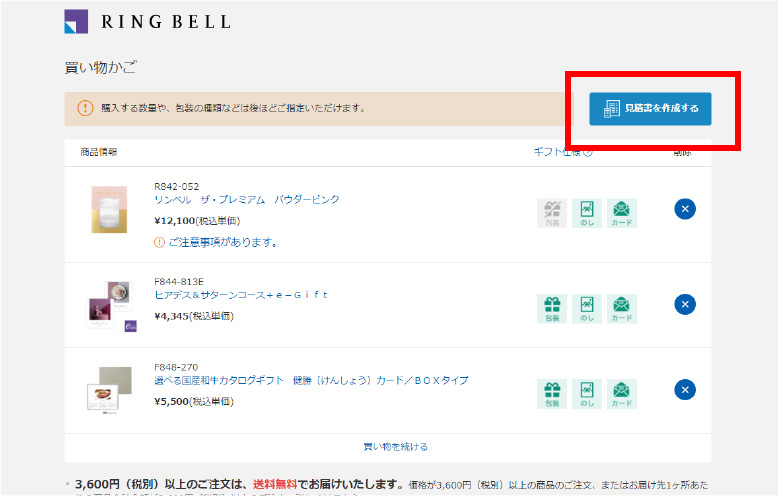779x496 pixels.
Task: Click the ヒアデス&サターン product thumbnail
Action: [x=111, y=306]
